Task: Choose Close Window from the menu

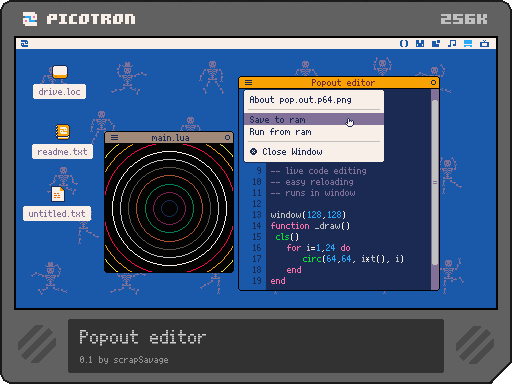Action: click(314, 152)
